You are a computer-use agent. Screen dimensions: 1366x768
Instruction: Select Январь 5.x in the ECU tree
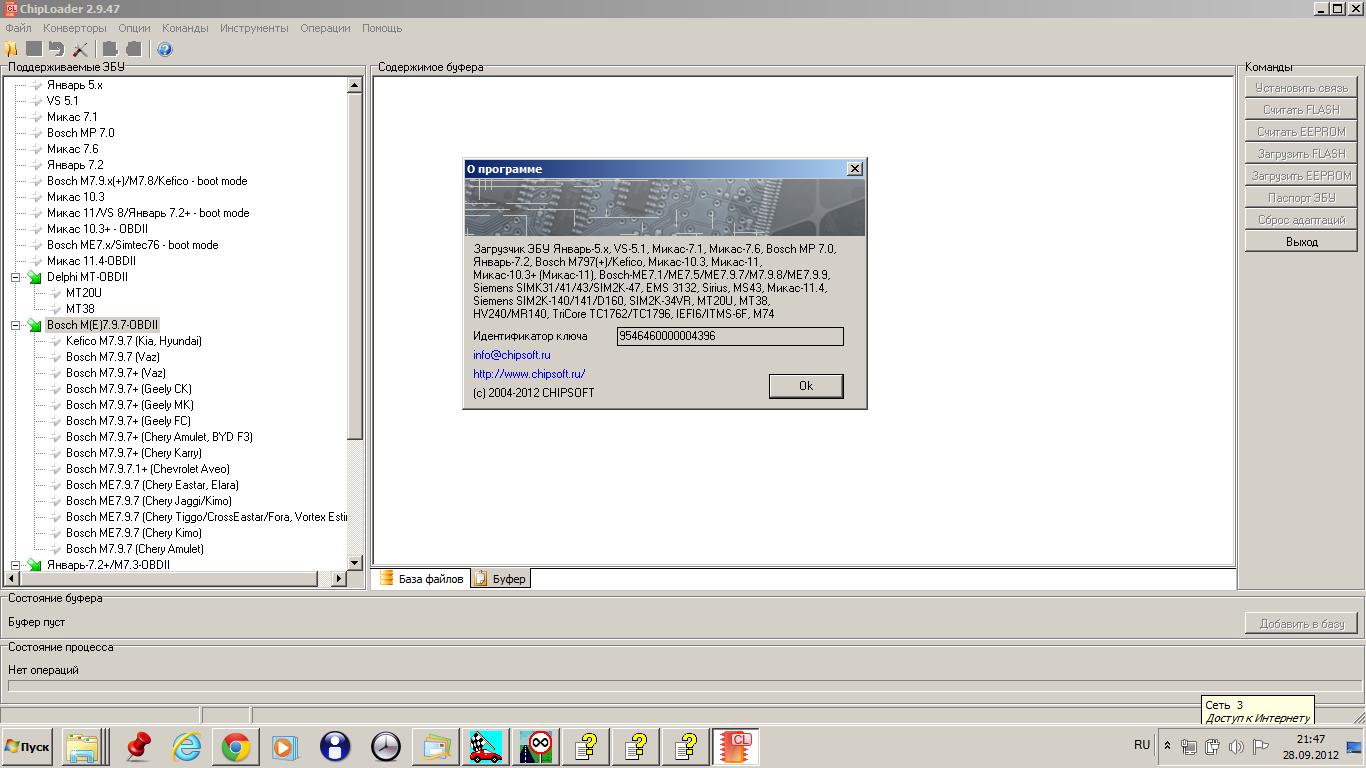(x=74, y=85)
